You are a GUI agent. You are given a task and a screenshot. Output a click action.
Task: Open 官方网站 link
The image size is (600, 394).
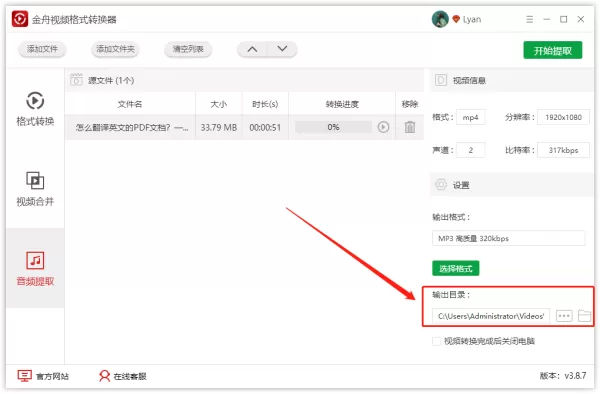43,376
